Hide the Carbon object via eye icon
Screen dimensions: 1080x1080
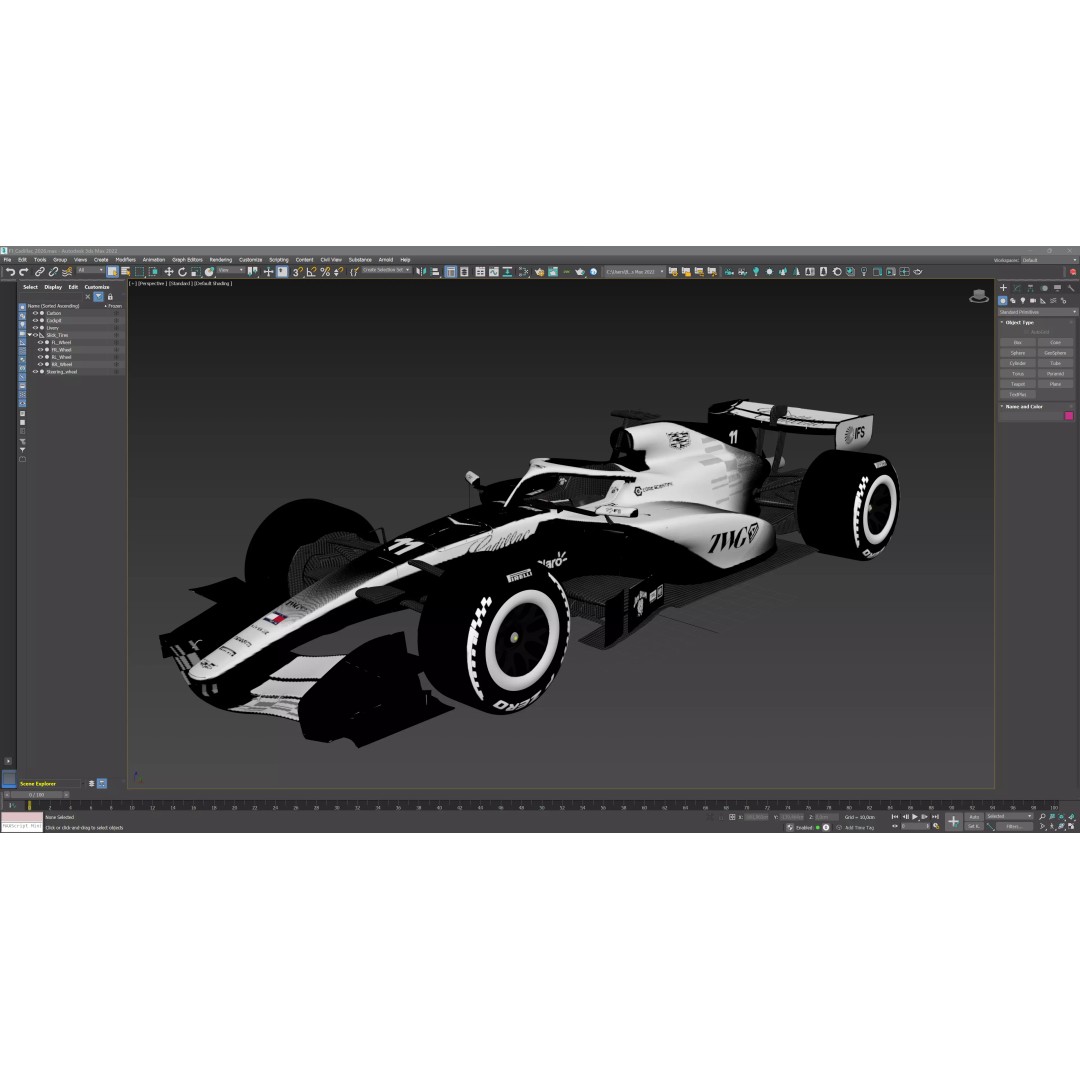pyautogui.click(x=35, y=313)
